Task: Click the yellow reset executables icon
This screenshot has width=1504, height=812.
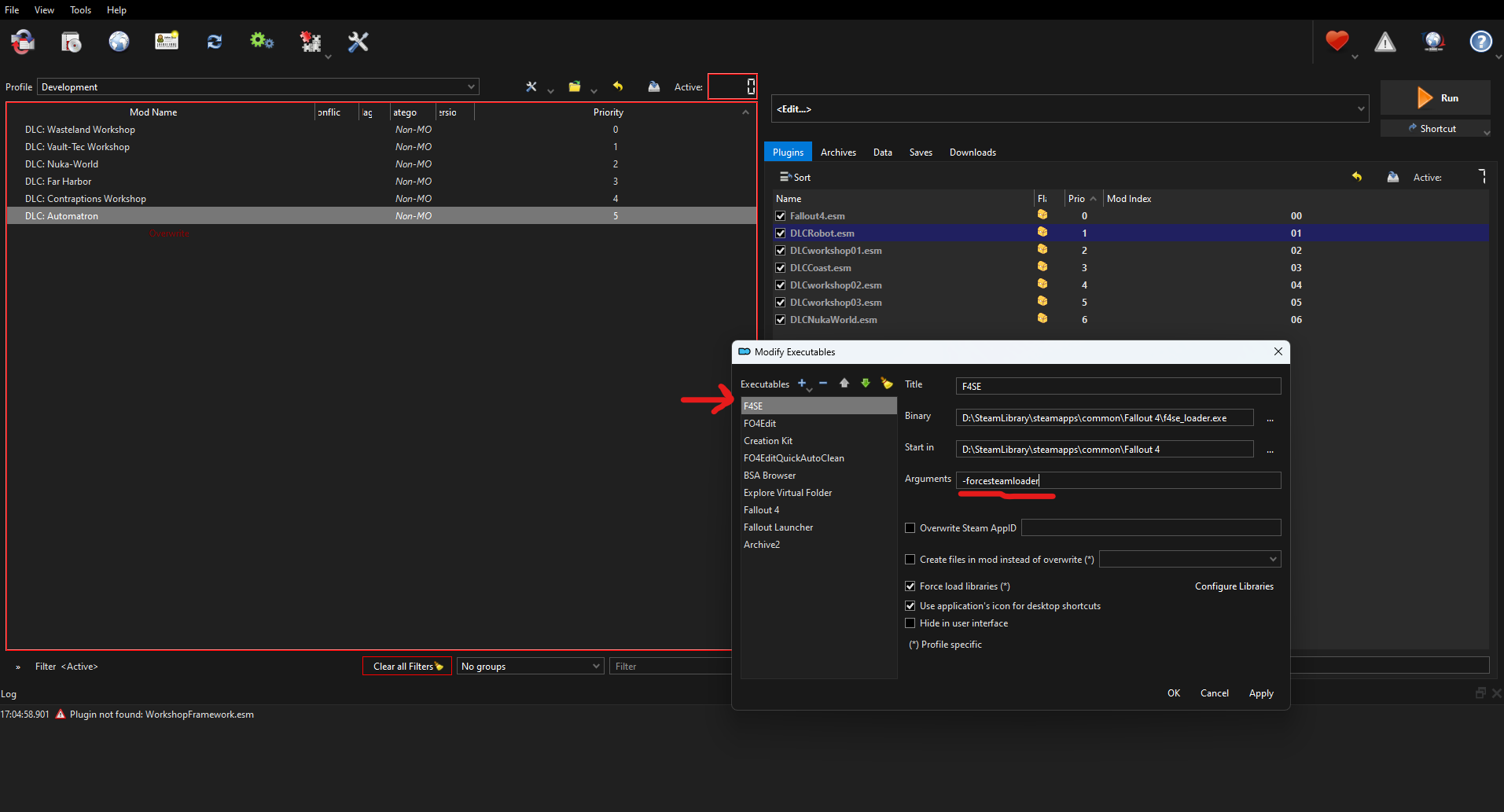Action: (887, 384)
